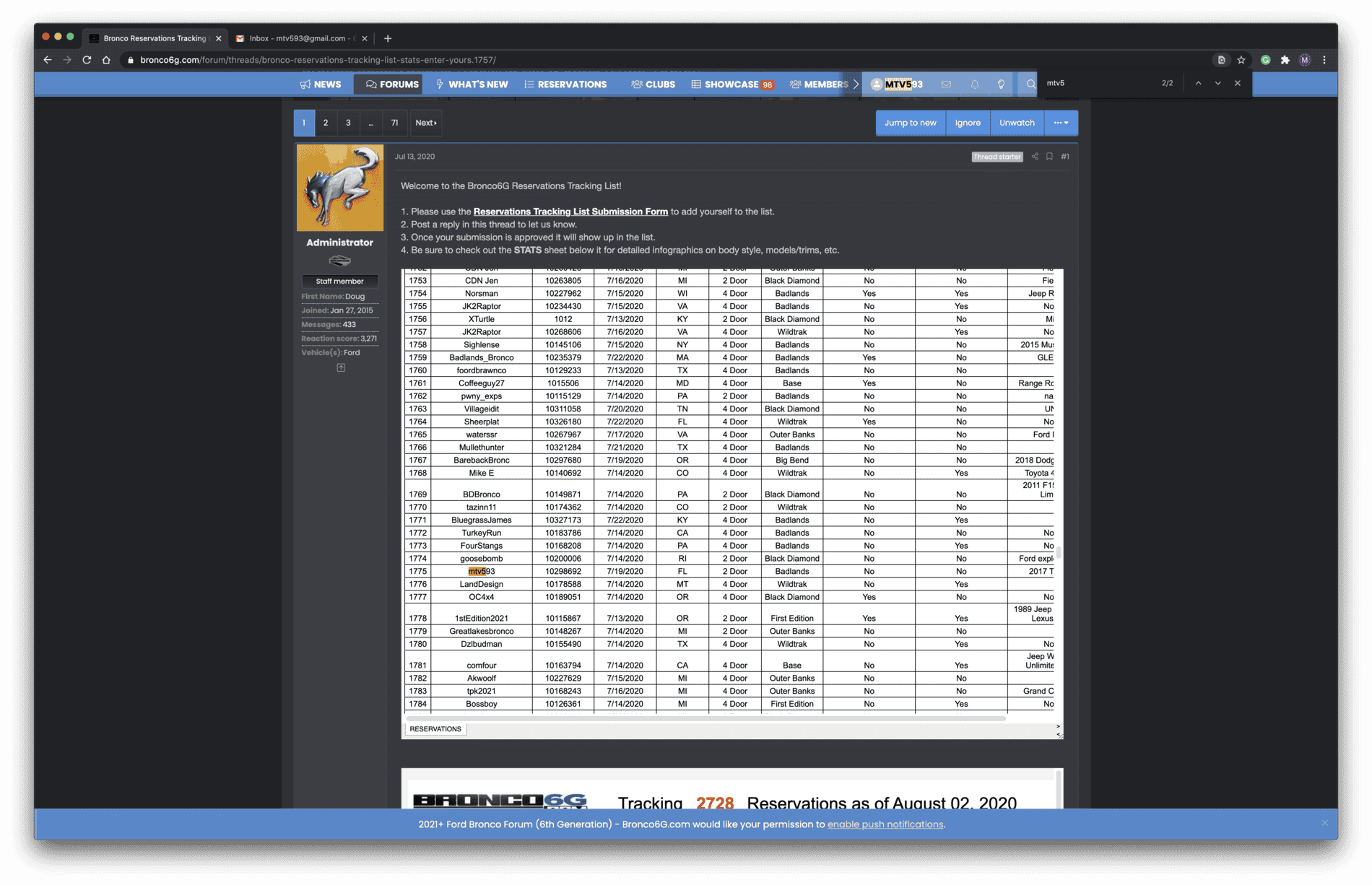Image resolution: width=1372 pixels, height=885 pixels.
Task: Click the Jump to new button
Action: (910, 123)
